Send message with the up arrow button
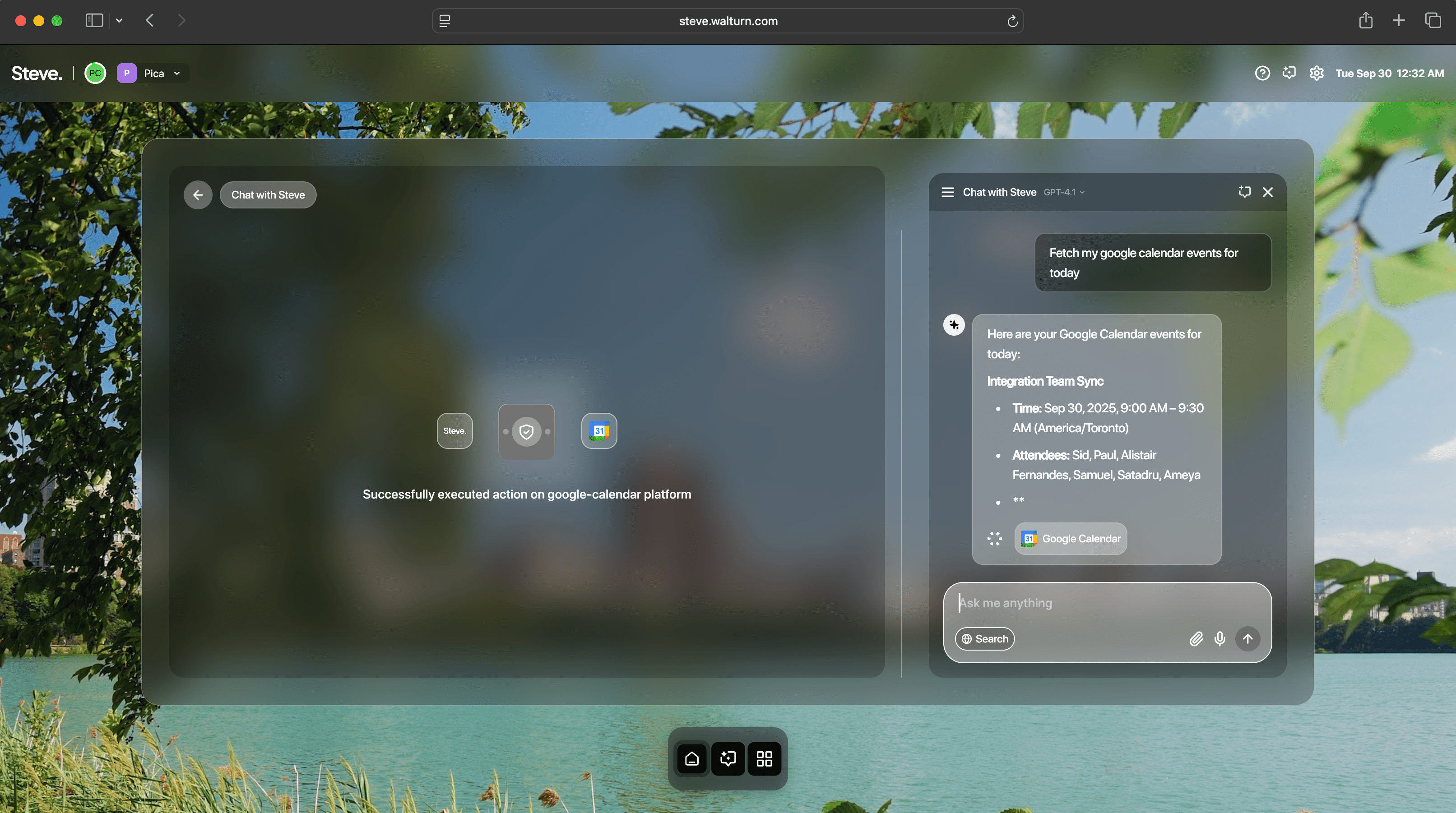1456x813 pixels. point(1247,638)
